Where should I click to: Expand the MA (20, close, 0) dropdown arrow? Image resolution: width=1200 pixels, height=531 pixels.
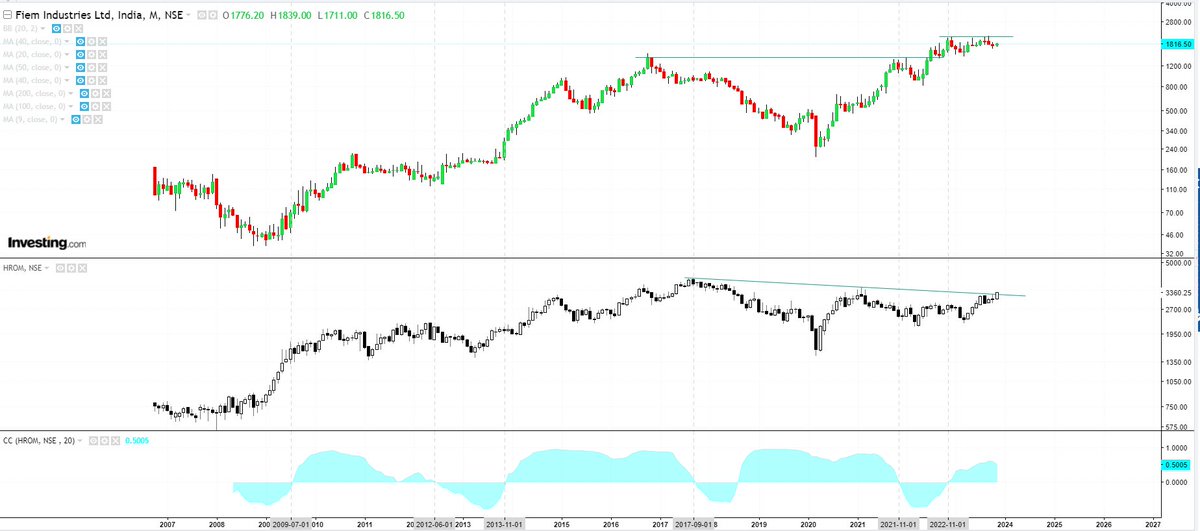pyautogui.click(x=66, y=54)
